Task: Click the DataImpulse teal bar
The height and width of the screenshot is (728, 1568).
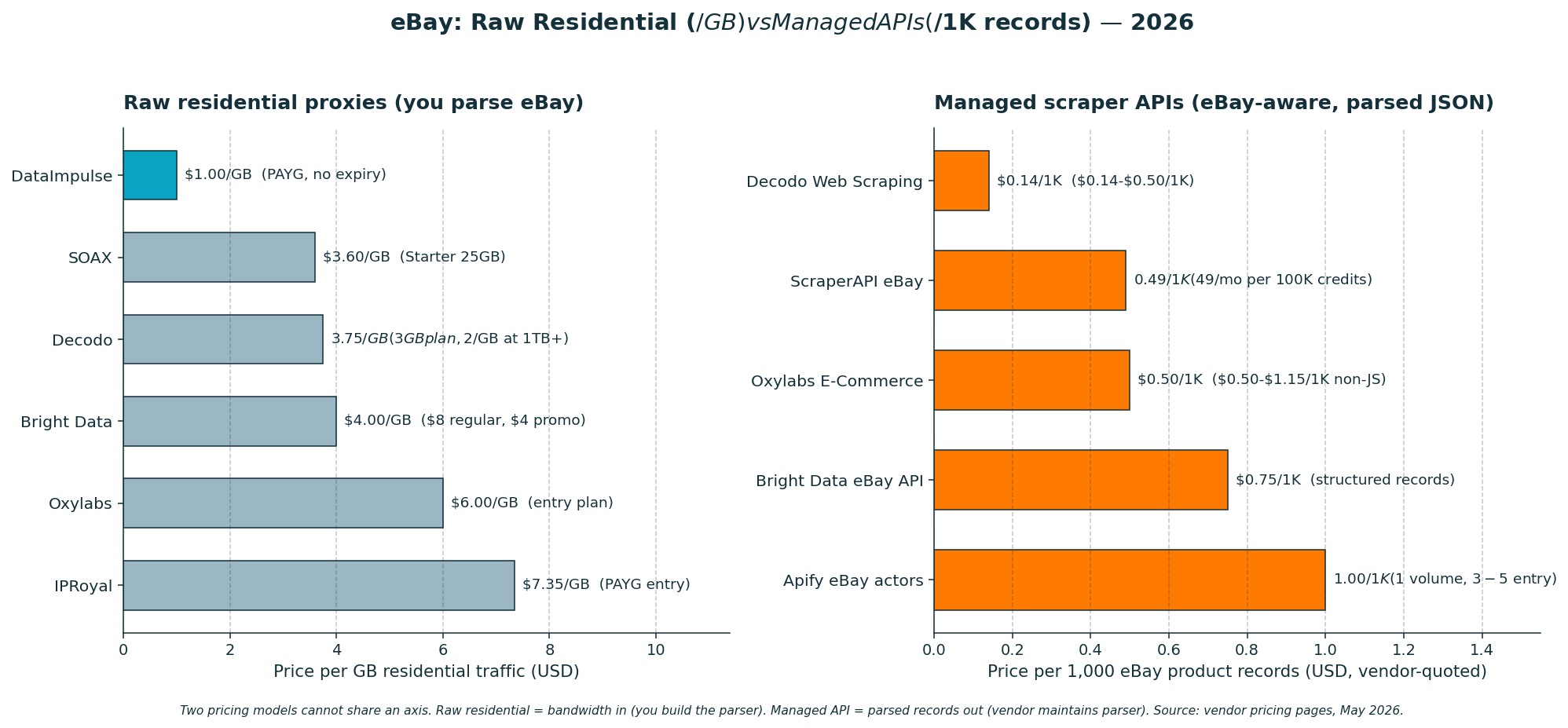Action: (x=150, y=175)
